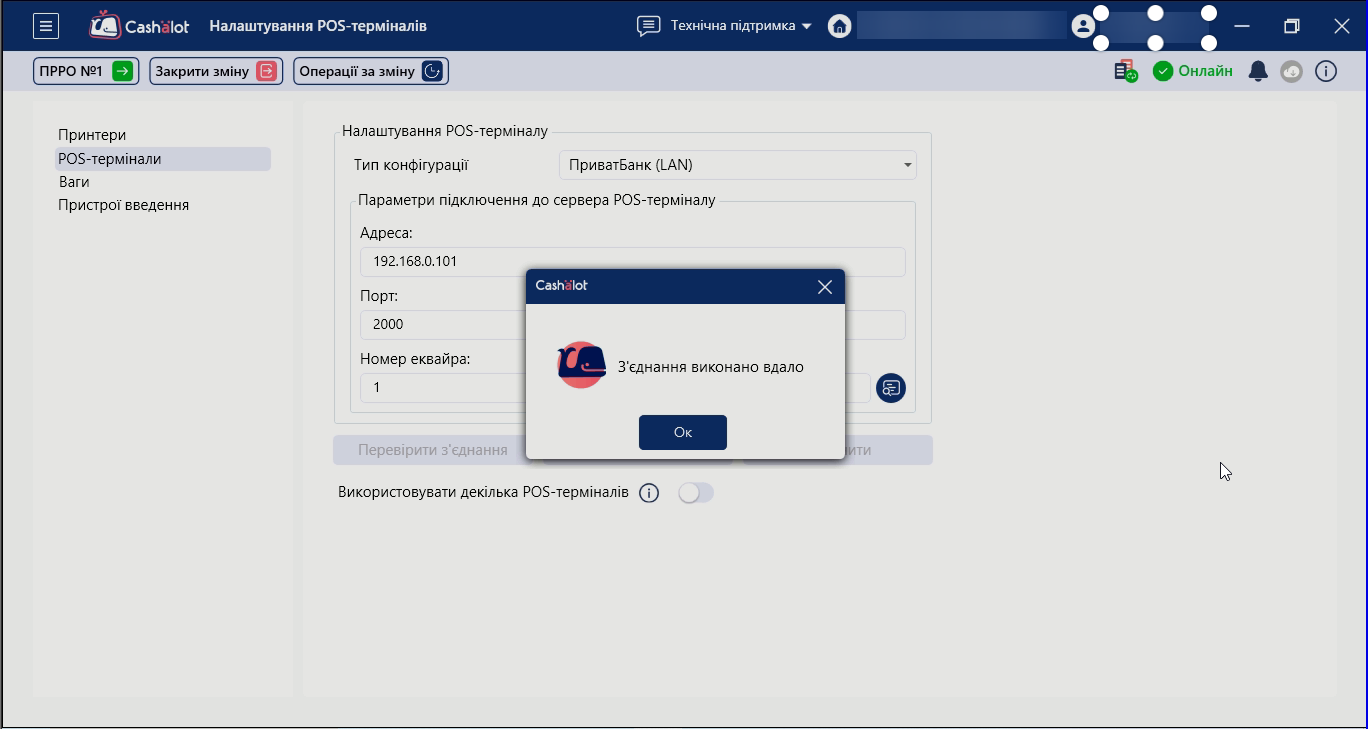1368x729 pixels.
Task: Enable the multiple POS-terminals toggle
Action: [696, 493]
